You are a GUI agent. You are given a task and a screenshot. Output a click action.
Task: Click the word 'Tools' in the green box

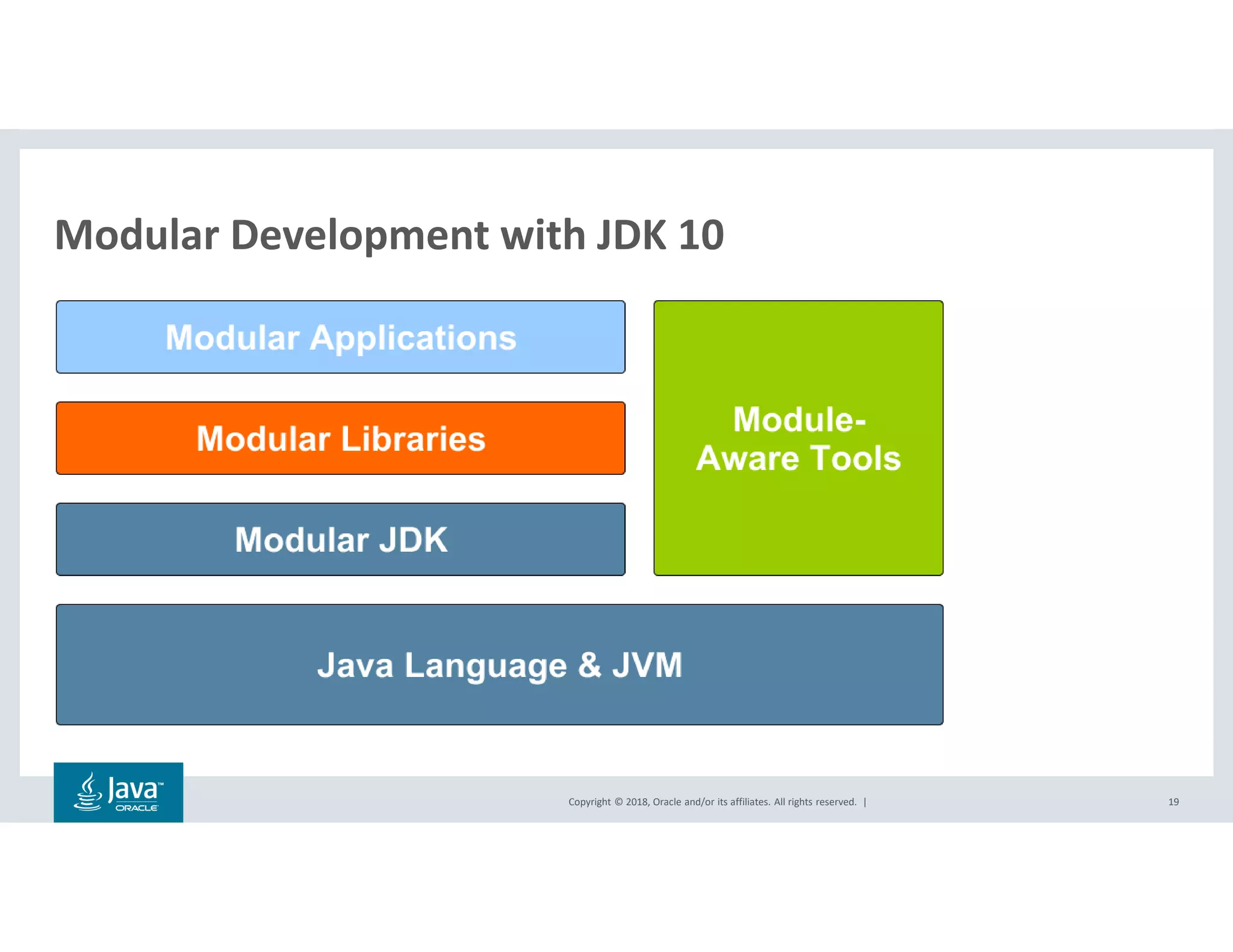pyautogui.click(x=855, y=459)
